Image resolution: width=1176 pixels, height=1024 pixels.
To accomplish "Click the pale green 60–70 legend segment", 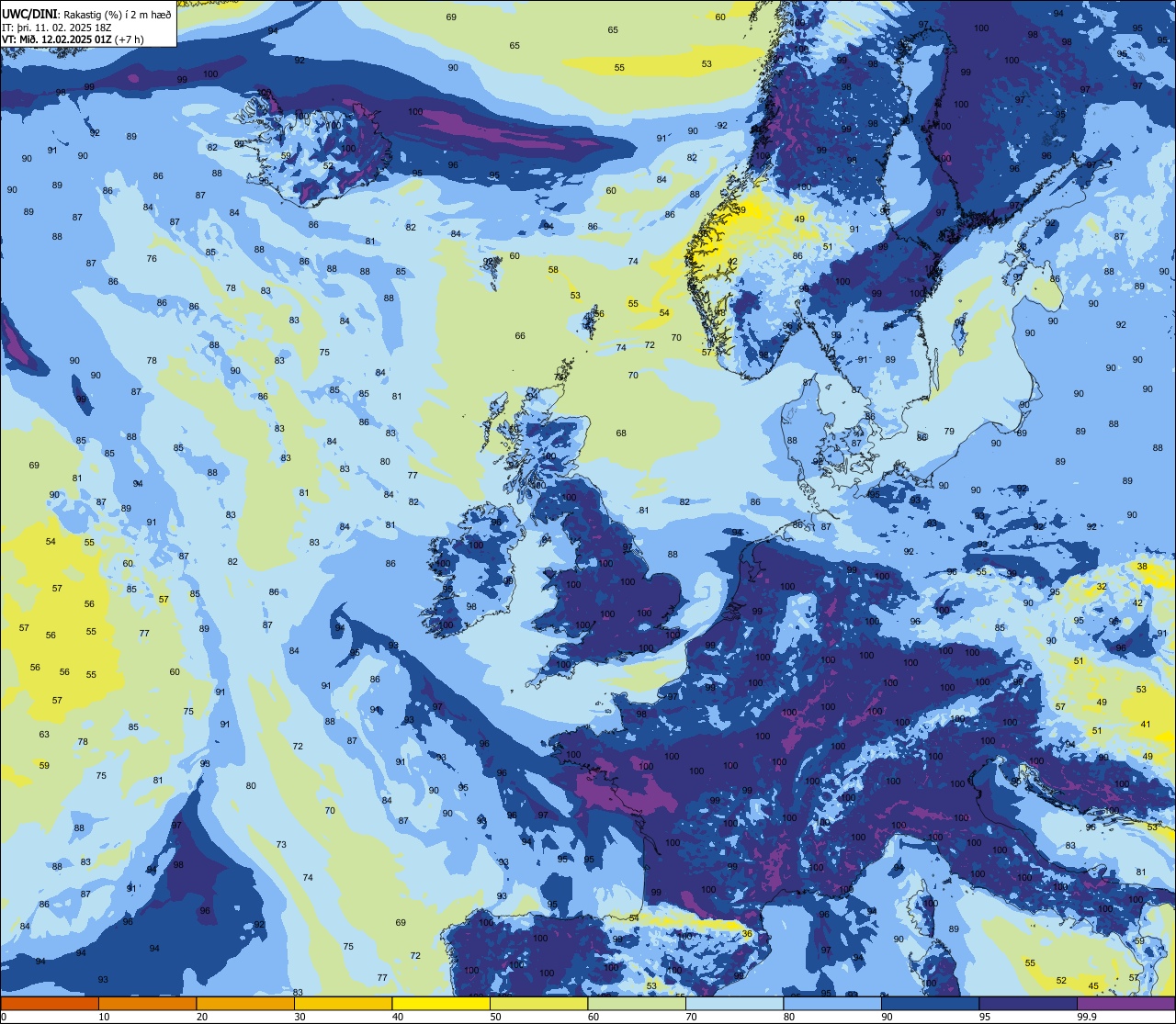I will [x=637, y=1003].
